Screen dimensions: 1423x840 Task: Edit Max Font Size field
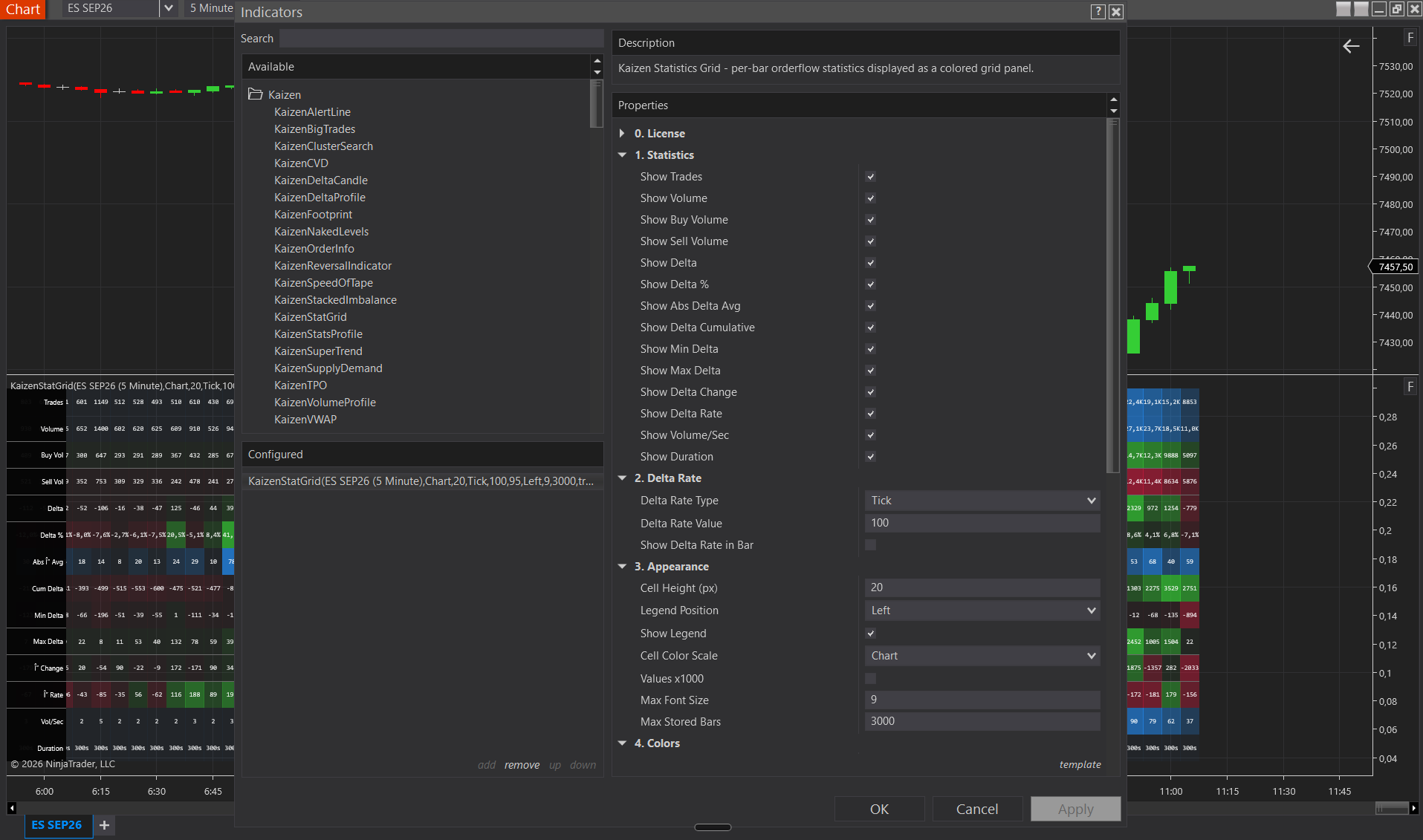coord(982,700)
